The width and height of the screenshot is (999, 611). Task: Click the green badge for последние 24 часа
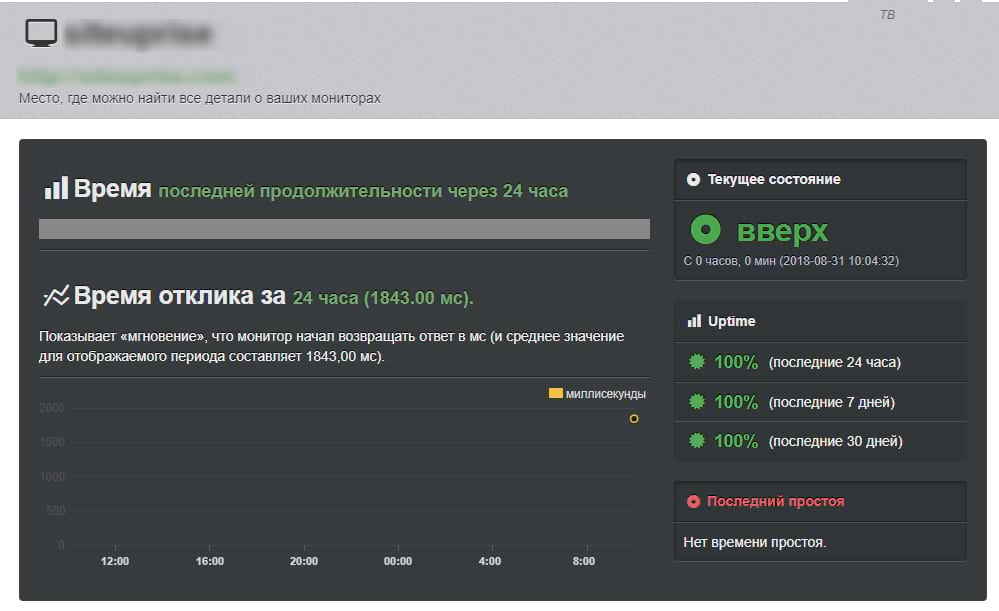697,362
